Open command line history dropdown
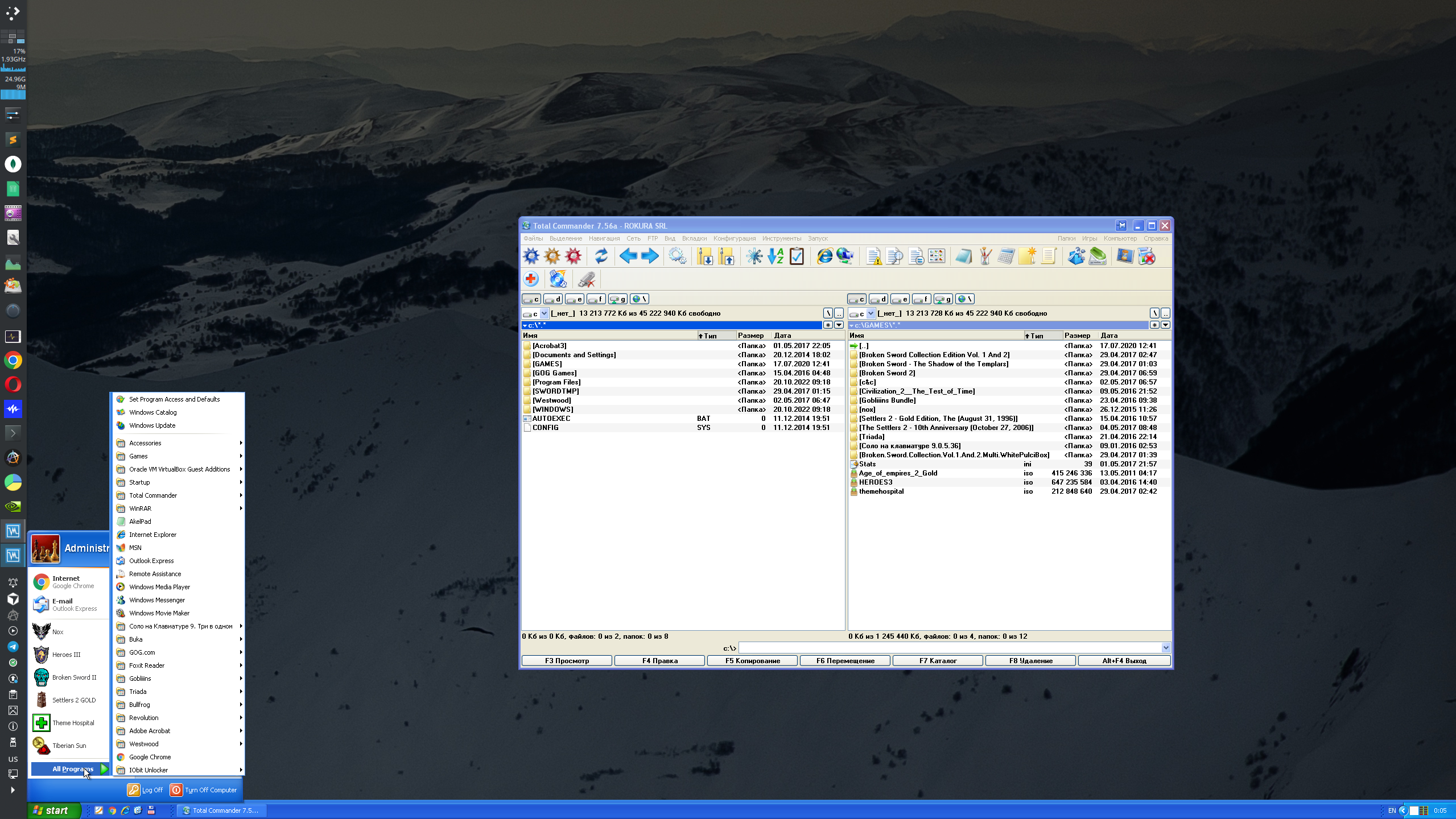The height and width of the screenshot is (819, 1456). 1165,648
